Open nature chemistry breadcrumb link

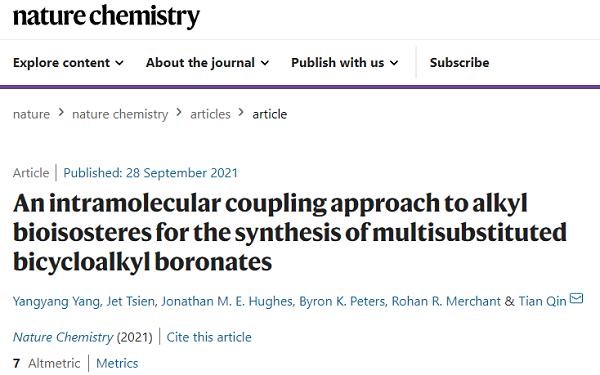click(x=120, y=114)
